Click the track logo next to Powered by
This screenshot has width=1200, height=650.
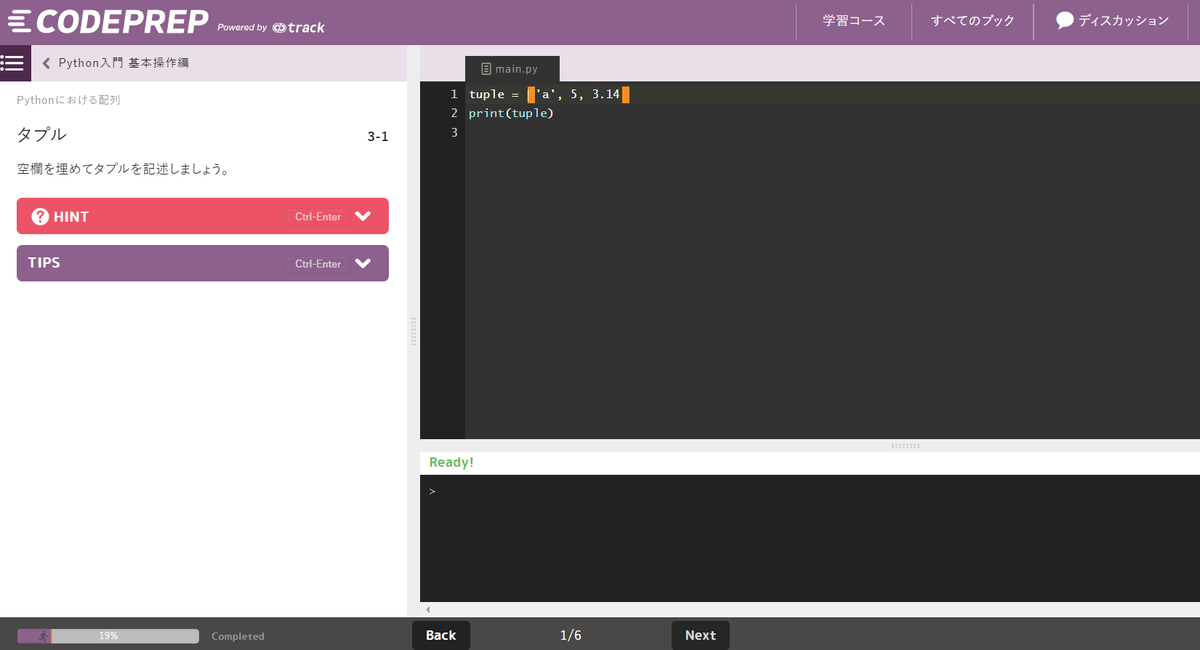coord(299,28)
